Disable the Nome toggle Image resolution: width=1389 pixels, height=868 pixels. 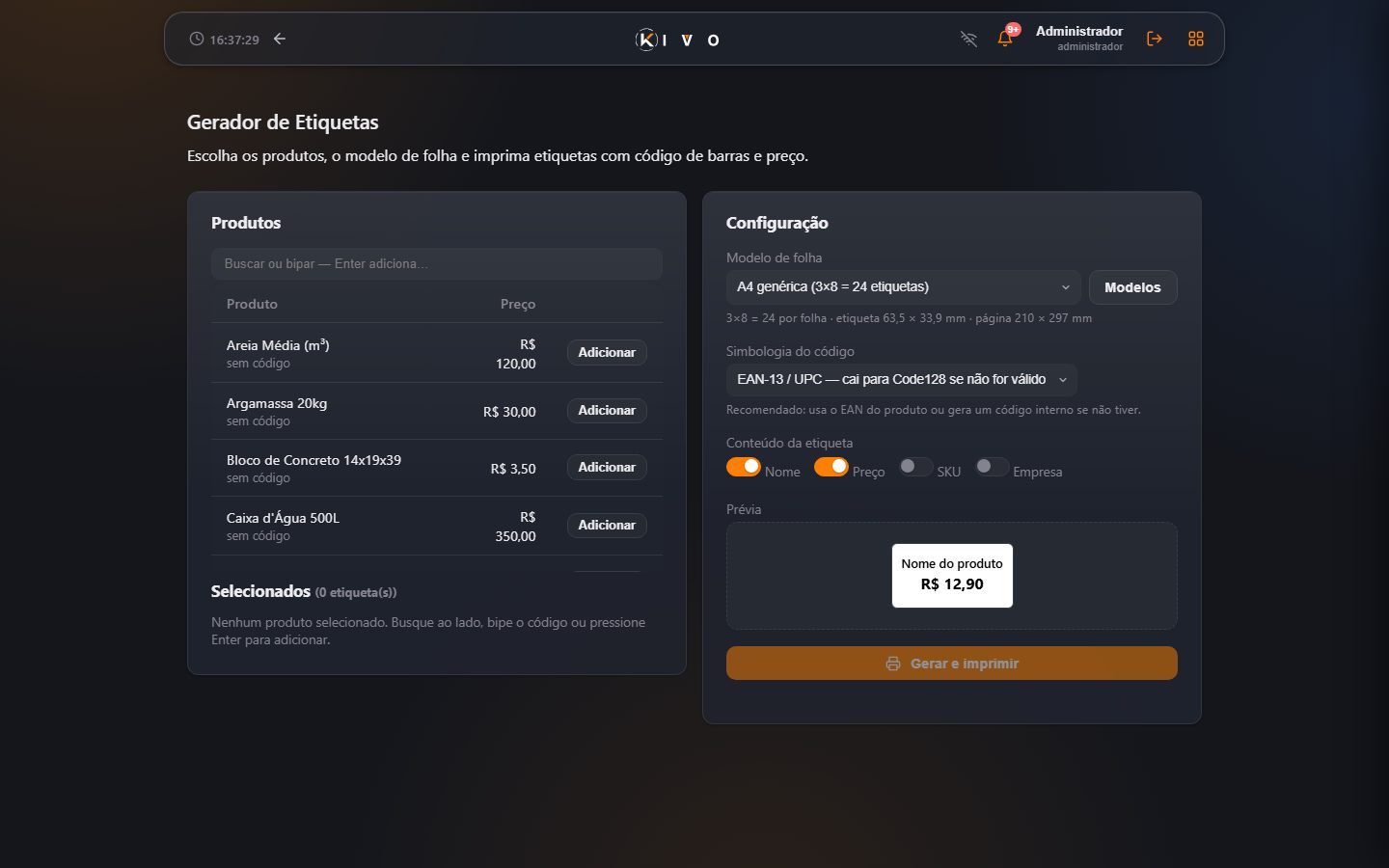point(744,467)
